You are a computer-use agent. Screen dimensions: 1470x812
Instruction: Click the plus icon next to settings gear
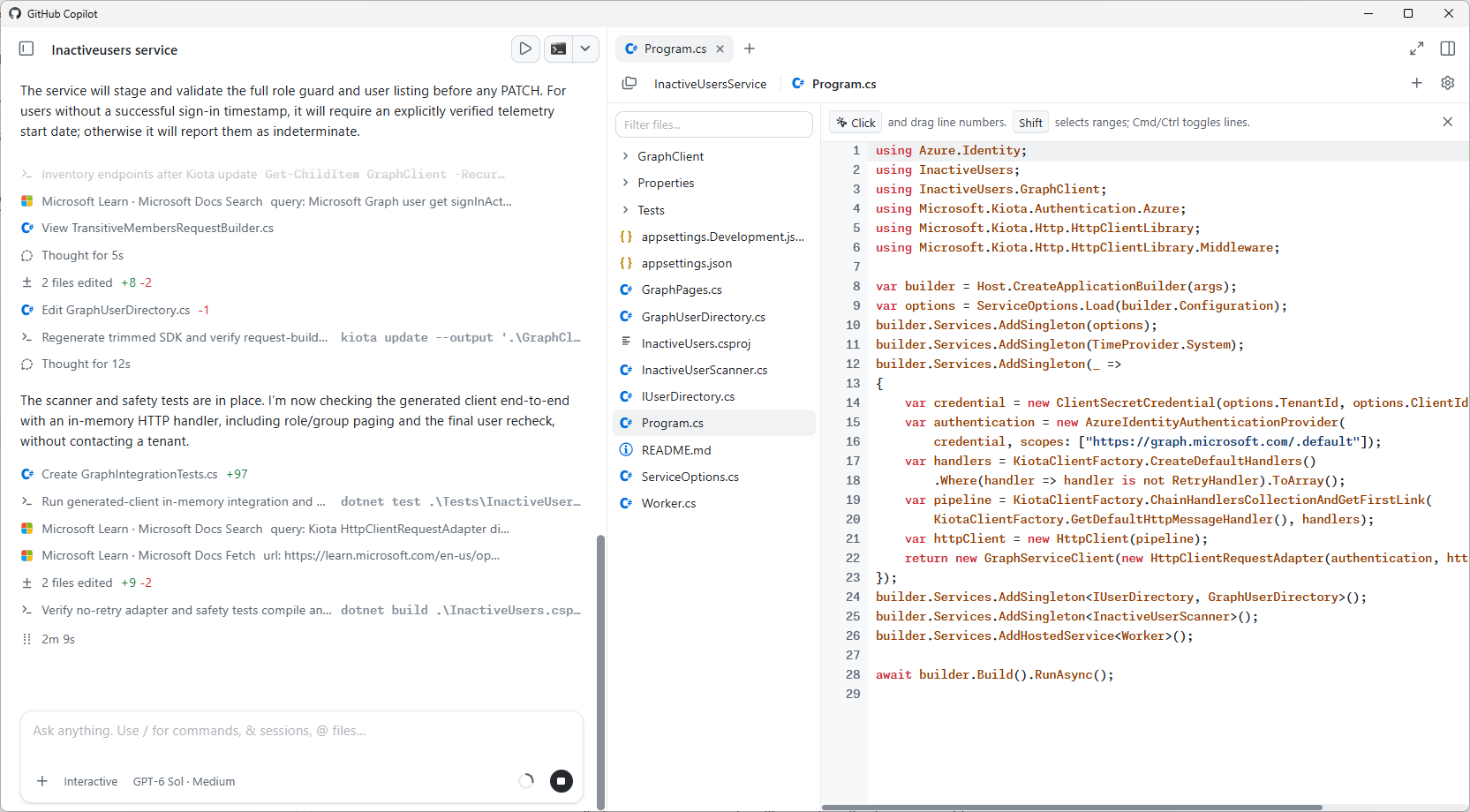click(1417, 83)
